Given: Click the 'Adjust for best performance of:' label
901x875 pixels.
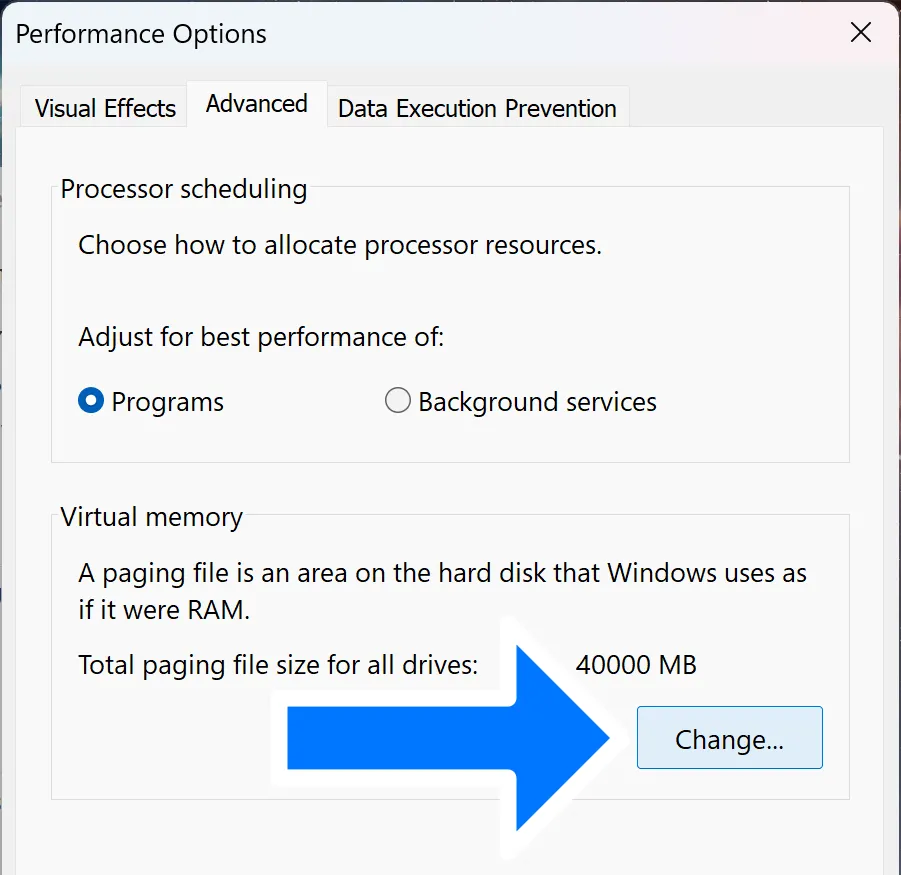Looking at the screenshot, I should pos(261,337).
